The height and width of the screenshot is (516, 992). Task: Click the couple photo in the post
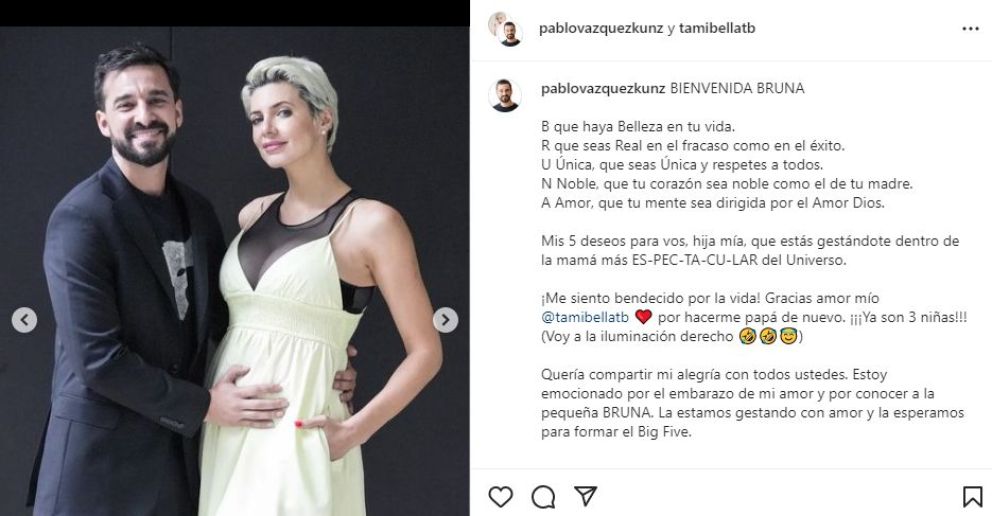pyautogui.click(x=235, y=271)
